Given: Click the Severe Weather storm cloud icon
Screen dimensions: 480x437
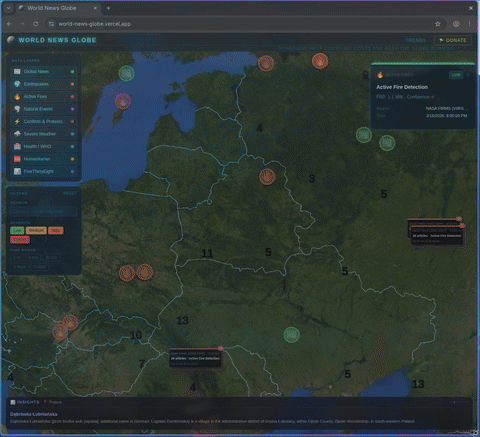Looking at the screenshot, I should (17, 134).
